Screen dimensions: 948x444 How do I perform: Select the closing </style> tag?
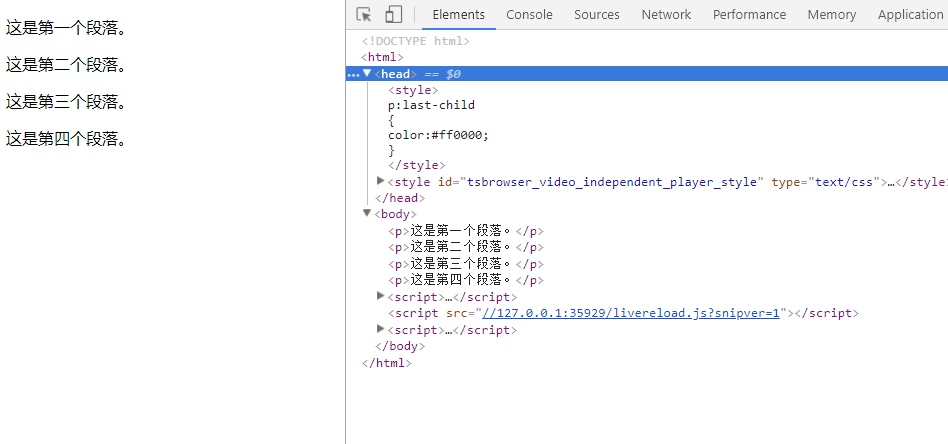pos(417,165)
